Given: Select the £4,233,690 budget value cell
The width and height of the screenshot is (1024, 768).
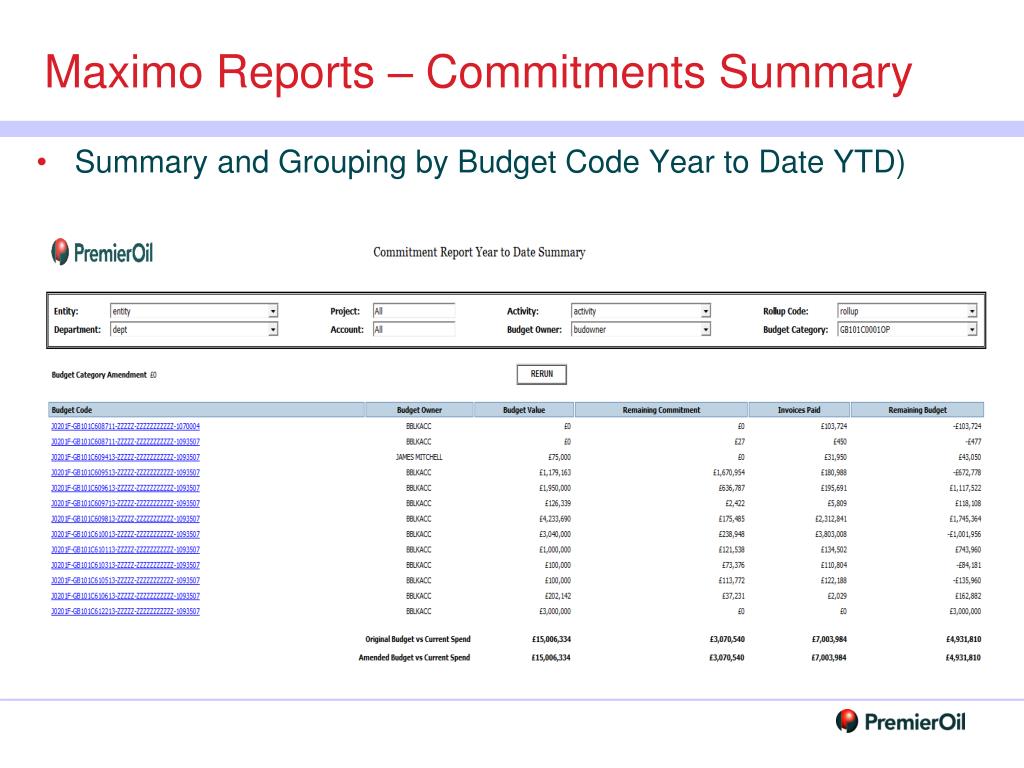Looking at the screenshot, I should 554,519.
